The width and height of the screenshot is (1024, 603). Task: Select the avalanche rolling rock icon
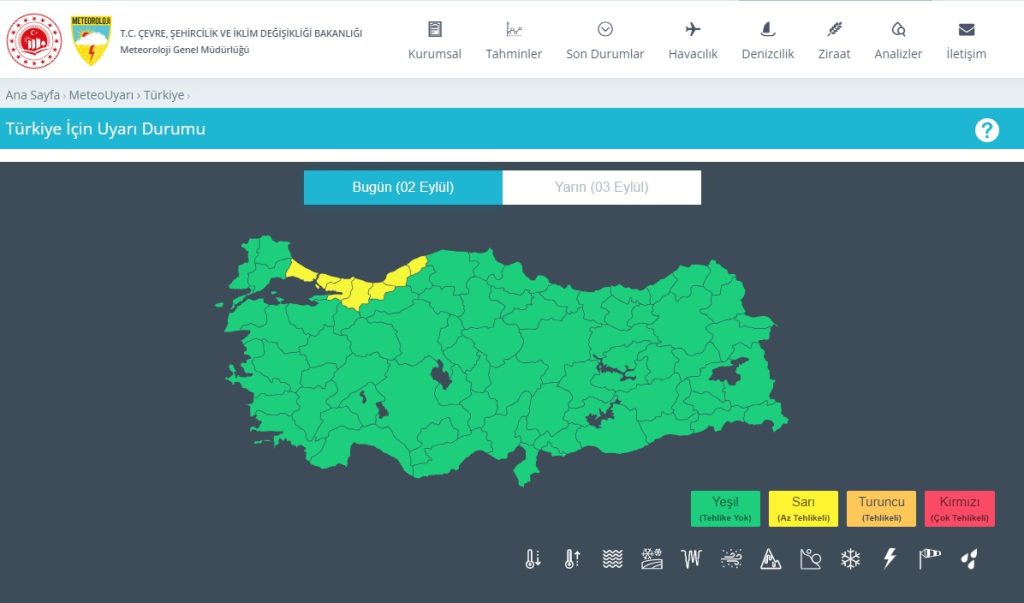click(x=810, y=559)
